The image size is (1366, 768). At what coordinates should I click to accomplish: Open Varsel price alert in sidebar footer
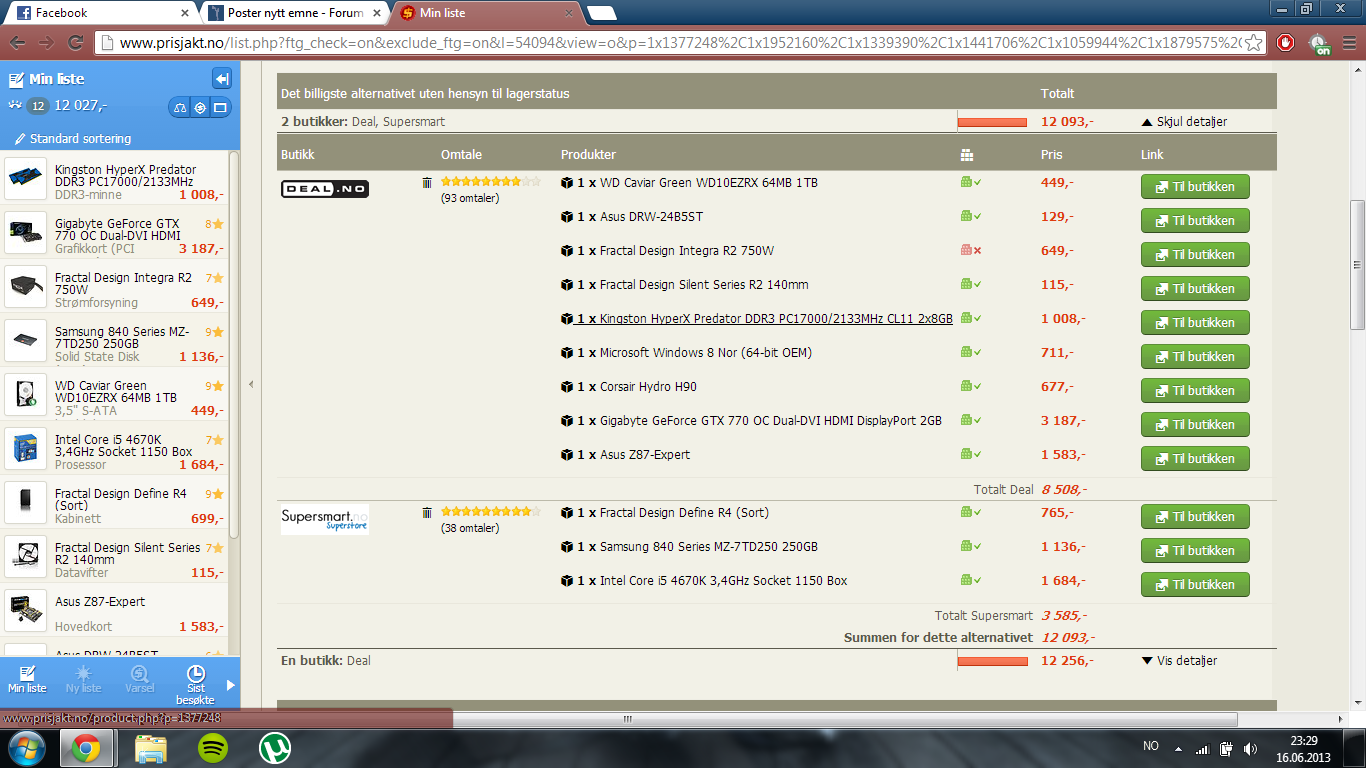click(140, 679)
